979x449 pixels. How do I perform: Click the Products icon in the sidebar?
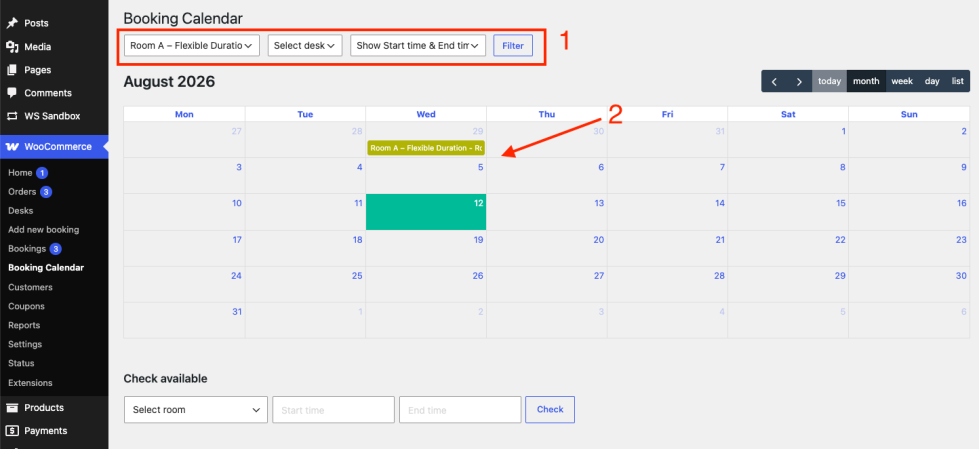point(12,408)
